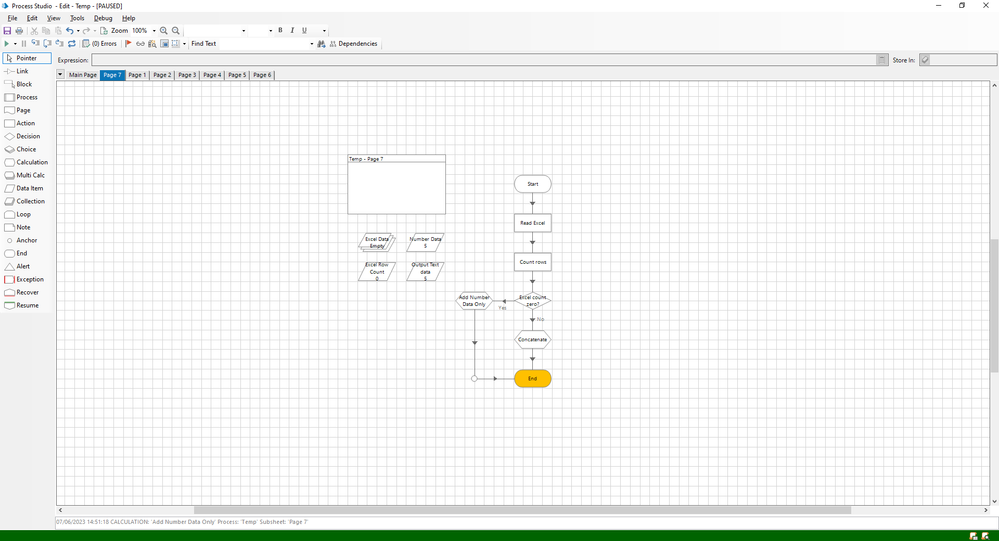
Task: Click in the Find Text search box
Action: (x=263, y=44)
